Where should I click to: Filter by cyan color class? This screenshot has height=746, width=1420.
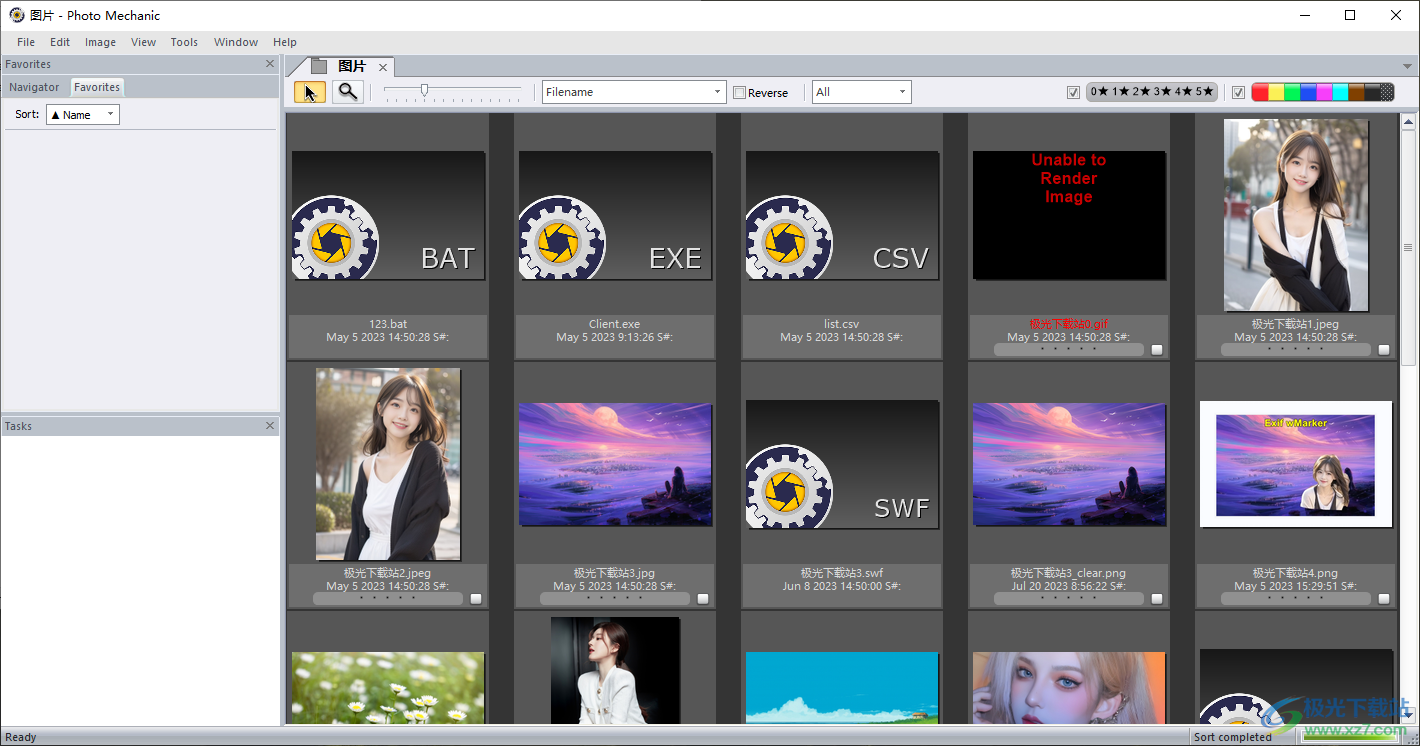[x=1340, y=92]
